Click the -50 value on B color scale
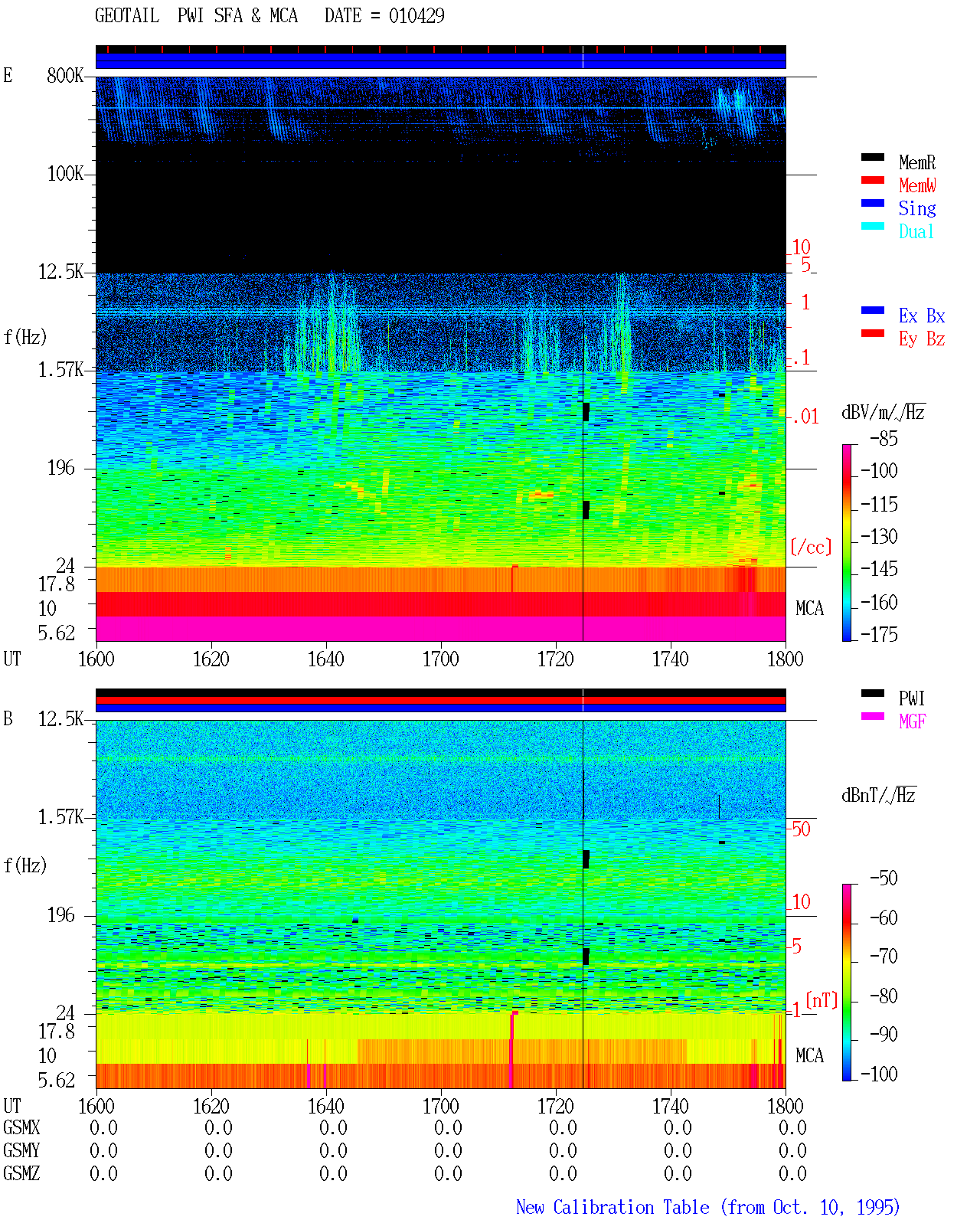 tap(884, 878)
